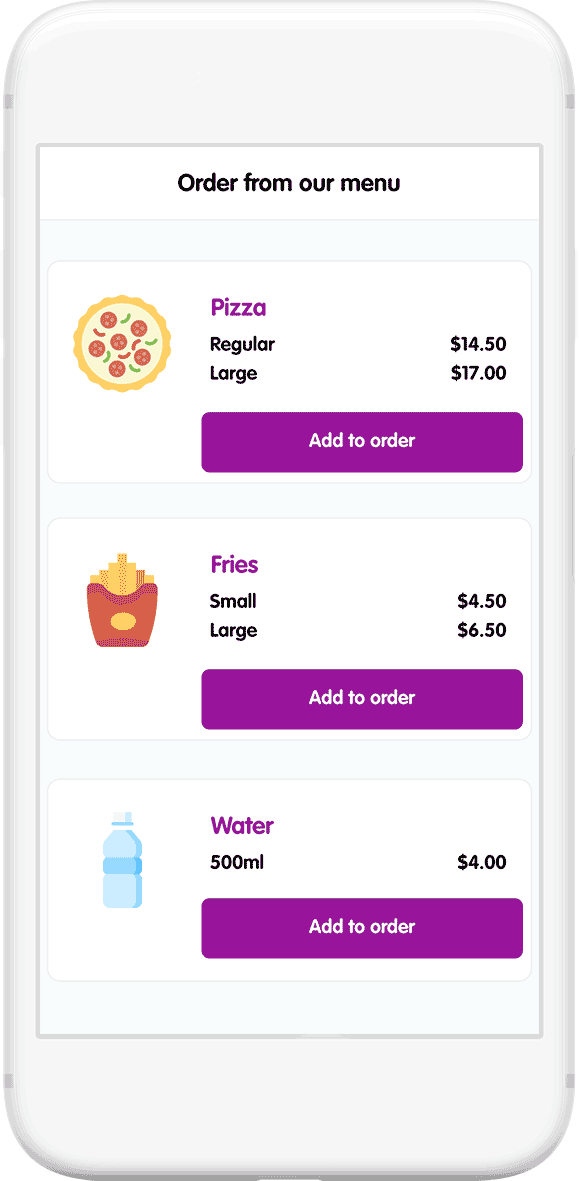The width and height of the screenshot is (579, 1181).
Task: Choose the Small fries size
Action: (x=232, y=601)
